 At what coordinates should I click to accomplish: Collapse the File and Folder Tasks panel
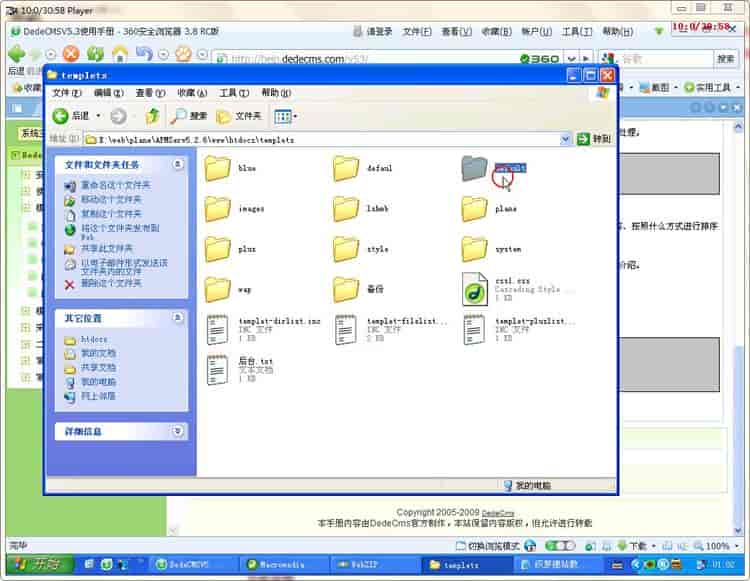[x=177, y=164]
